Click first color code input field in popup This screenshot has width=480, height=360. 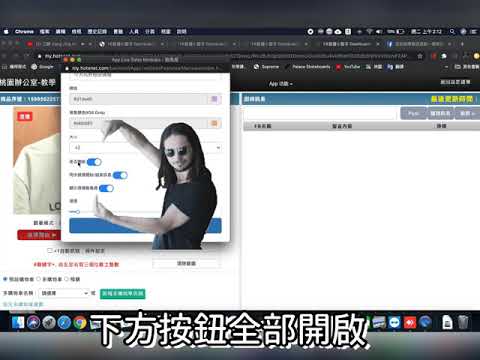(138, 99)
